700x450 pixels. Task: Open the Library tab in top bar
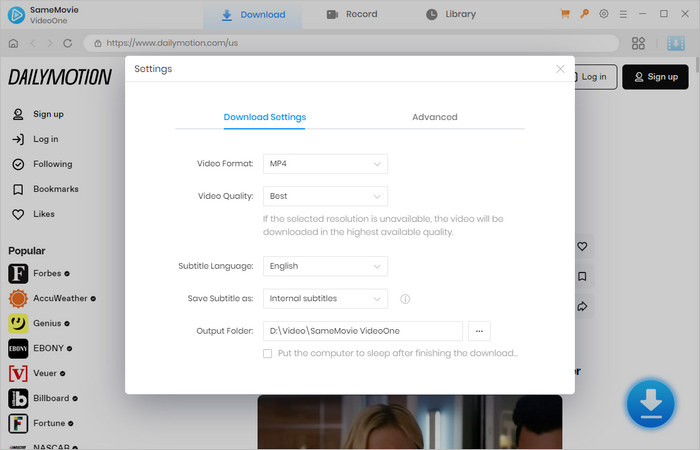point(450,14)
